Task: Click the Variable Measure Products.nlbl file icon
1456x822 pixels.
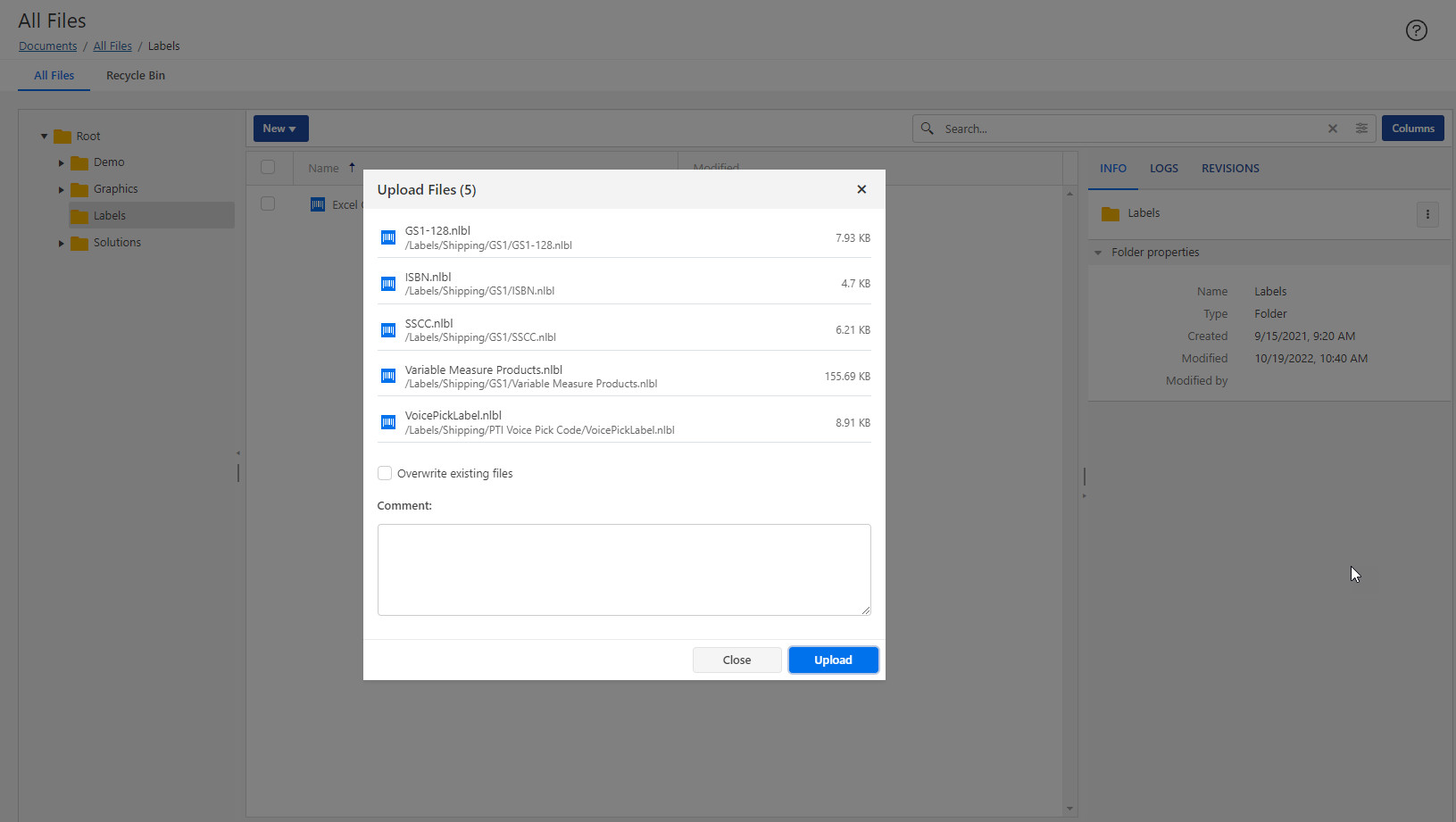Action: point(388,376)
